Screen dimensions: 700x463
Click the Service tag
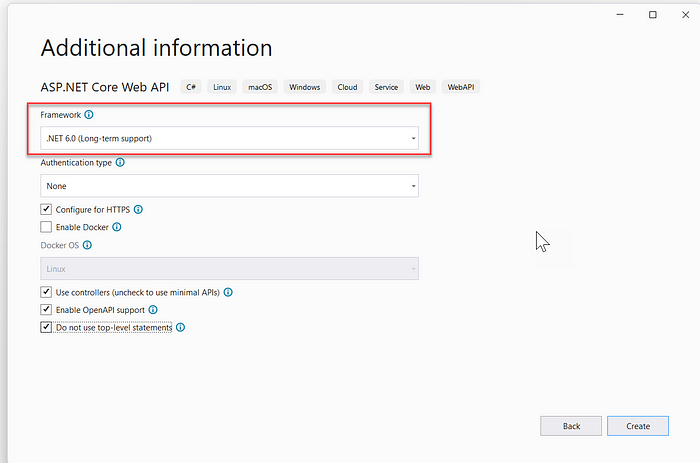point(386,87)
